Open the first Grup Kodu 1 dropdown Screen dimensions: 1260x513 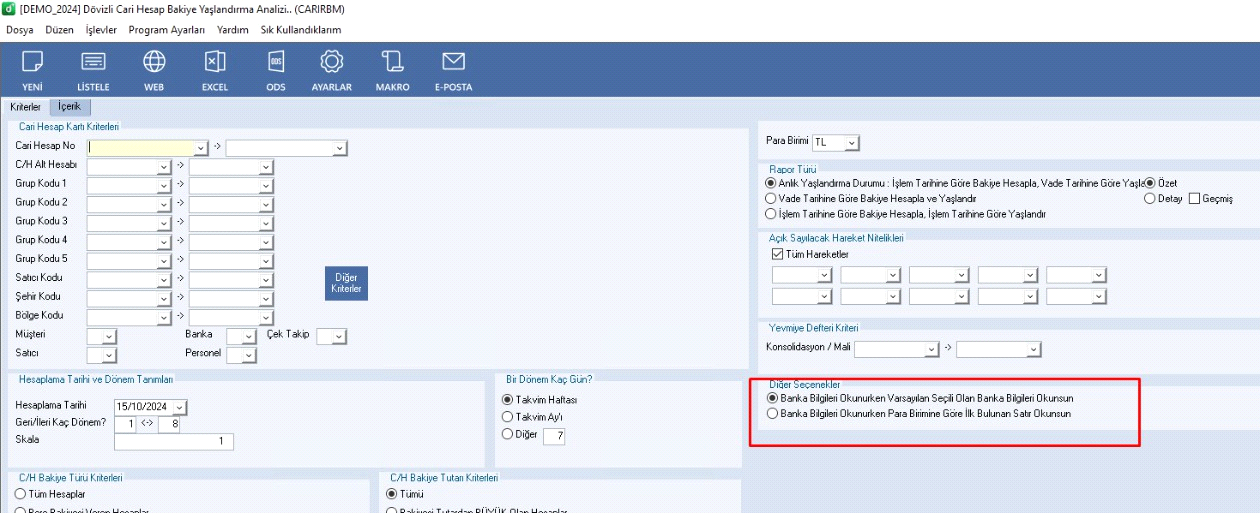pyautogui.click(x=164, y=185)
